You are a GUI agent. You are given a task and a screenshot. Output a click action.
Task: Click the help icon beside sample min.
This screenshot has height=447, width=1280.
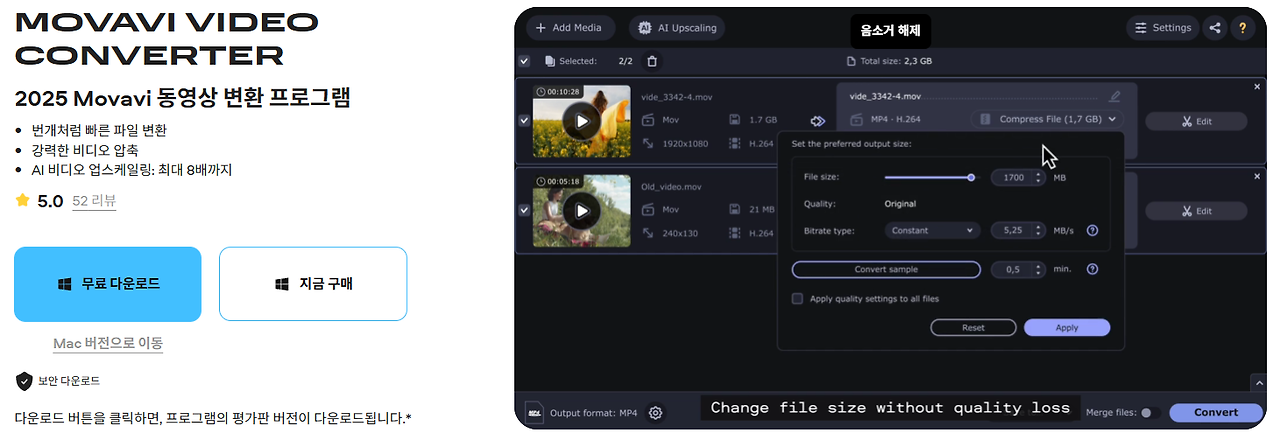1092,269
